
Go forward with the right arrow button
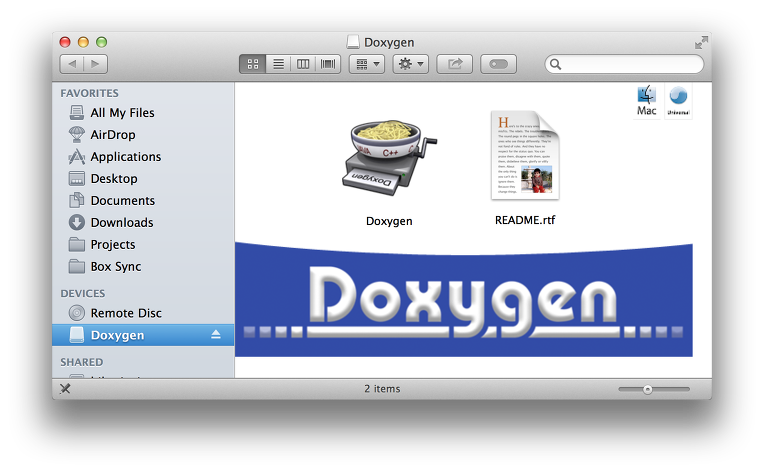point(96,64)
